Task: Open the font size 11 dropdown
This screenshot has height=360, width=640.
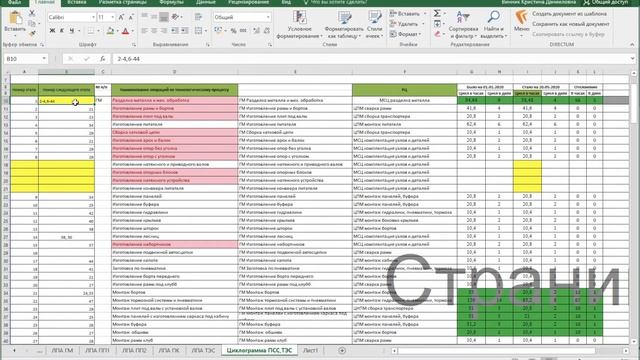Action: 113,17
